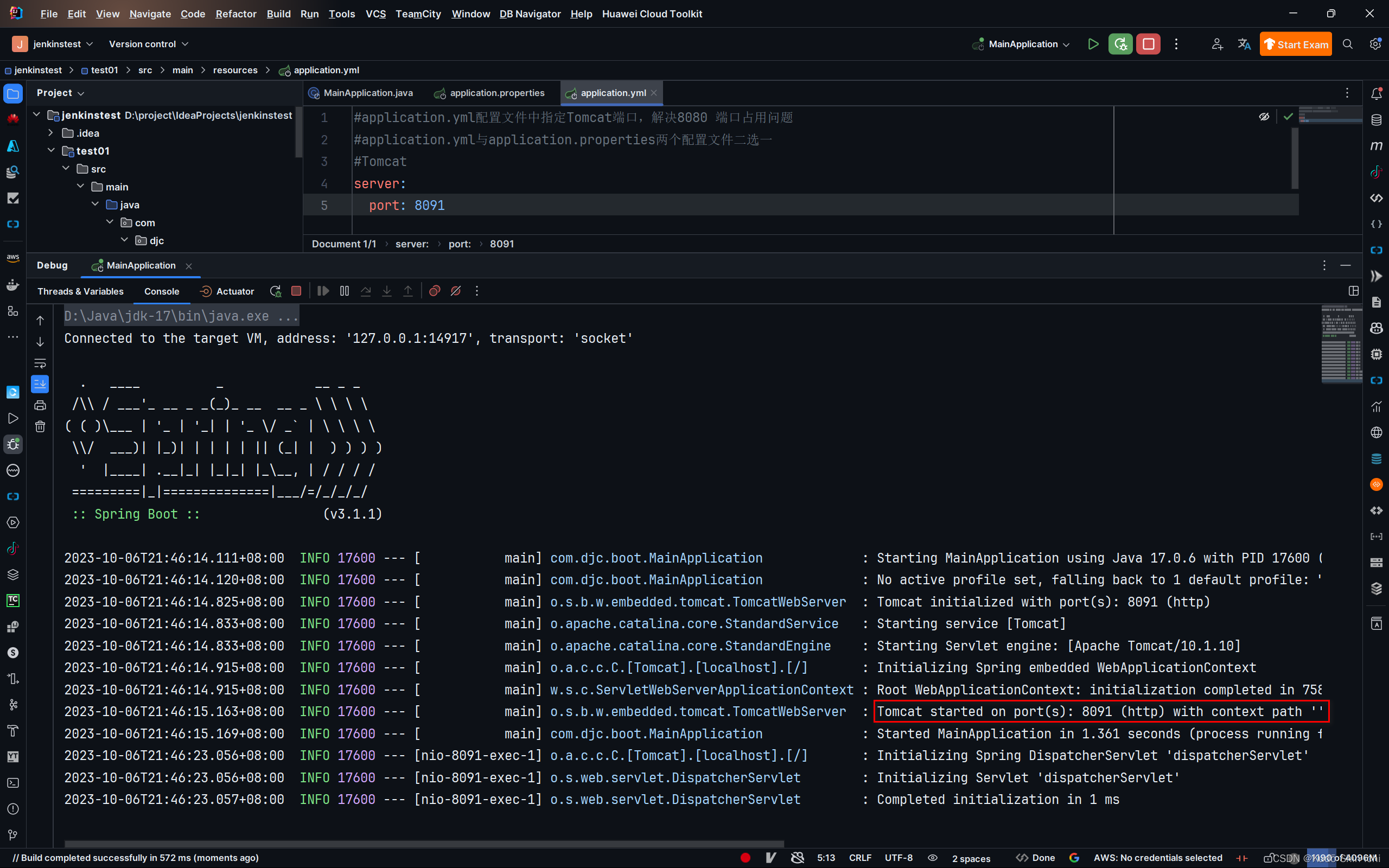The width and height of the screenshot is (1389, 868).
Task: Clear console with trash icon
Action: click(40, 426)
